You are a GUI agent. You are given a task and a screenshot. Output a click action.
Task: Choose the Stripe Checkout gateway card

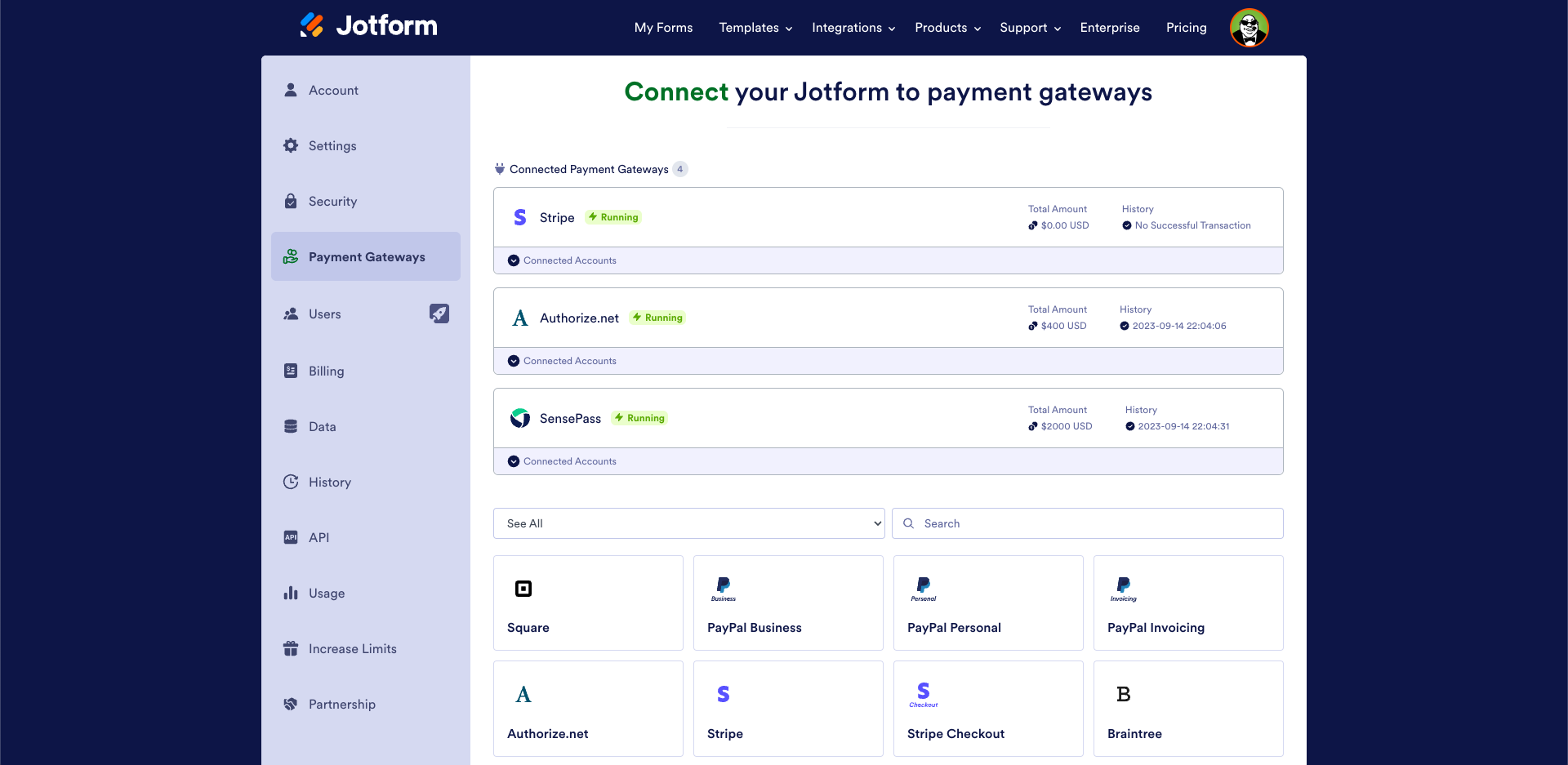988,709
